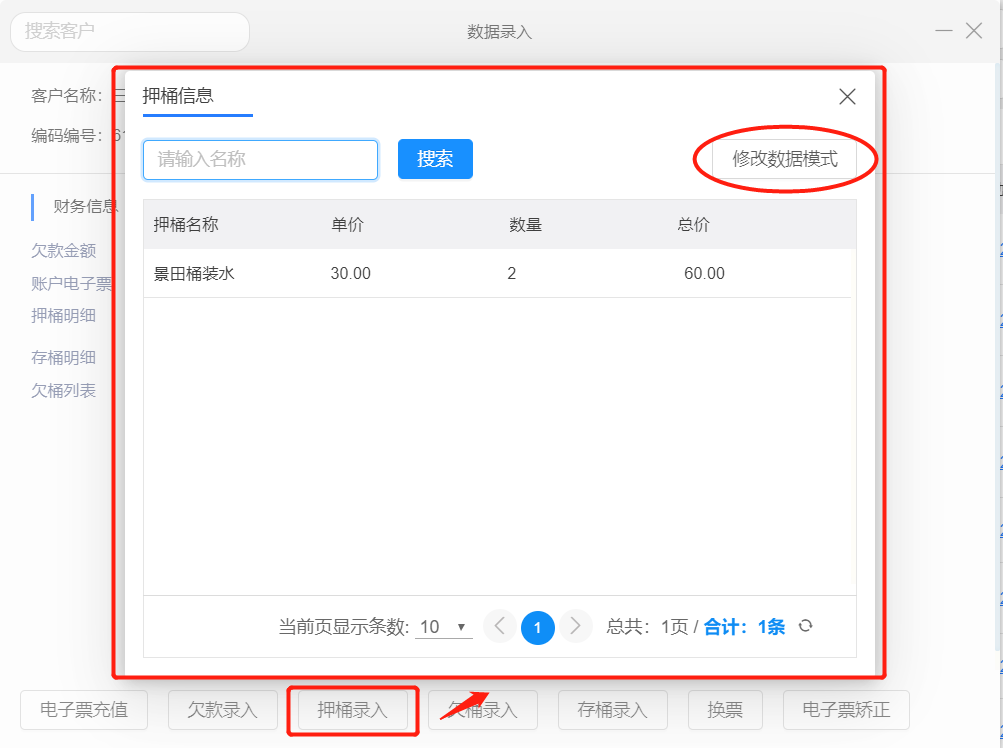Select page number 1 in pagination
The image size is (1003, 748).
coord(538,627)
